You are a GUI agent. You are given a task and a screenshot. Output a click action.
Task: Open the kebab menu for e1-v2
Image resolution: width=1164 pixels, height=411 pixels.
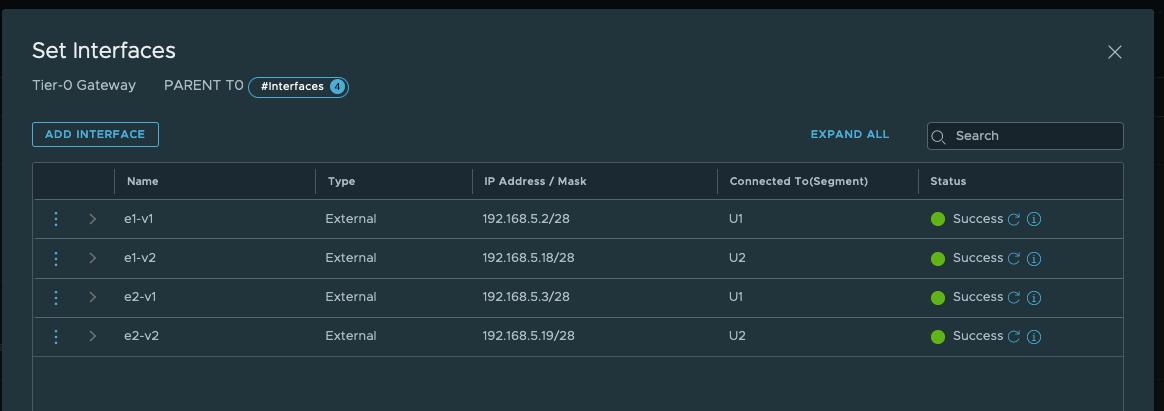coord(56,258)
